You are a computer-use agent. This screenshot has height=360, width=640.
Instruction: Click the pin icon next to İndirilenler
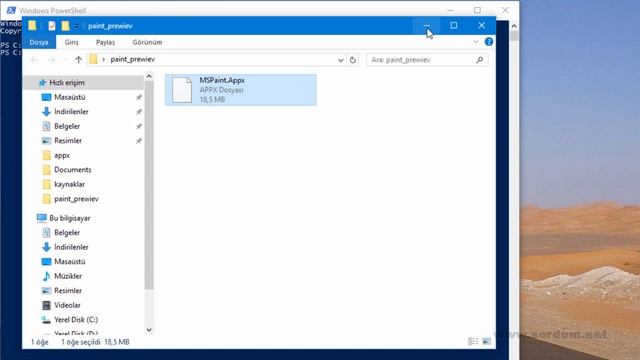pos(139,111)
